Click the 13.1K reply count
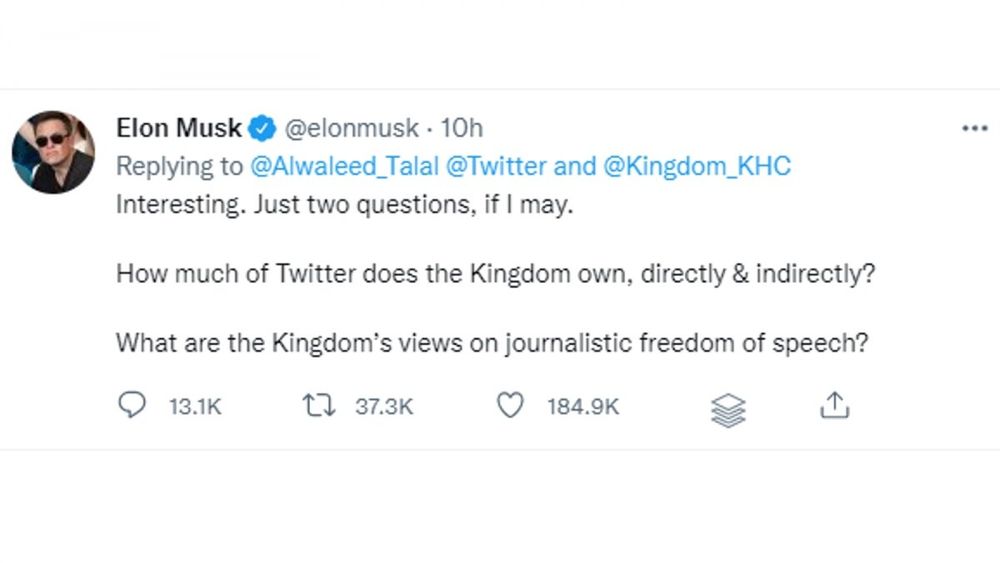 coord(195,406)
